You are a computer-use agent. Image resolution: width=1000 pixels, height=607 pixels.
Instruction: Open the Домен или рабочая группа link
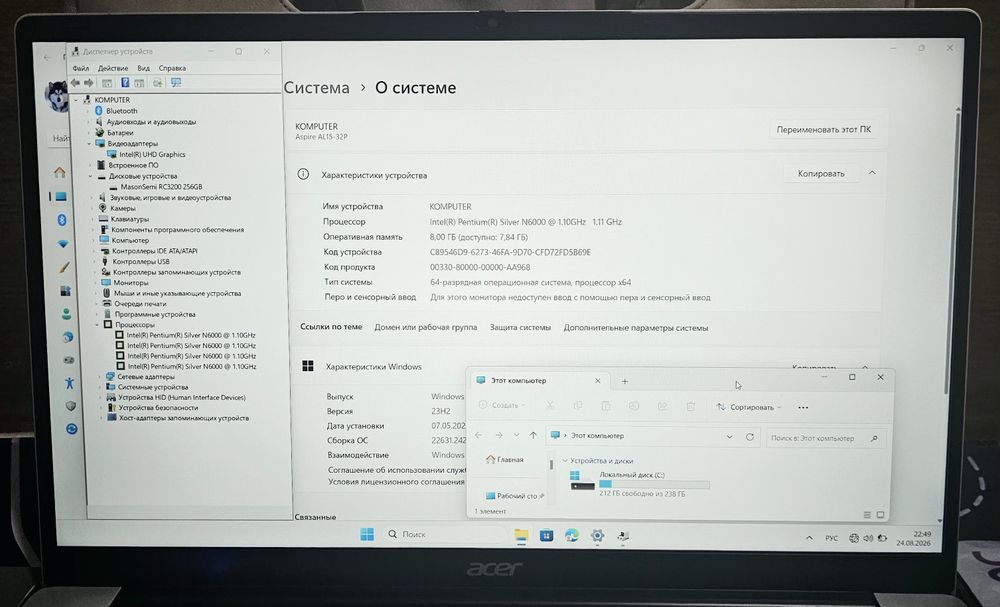(x=425, y=327)
